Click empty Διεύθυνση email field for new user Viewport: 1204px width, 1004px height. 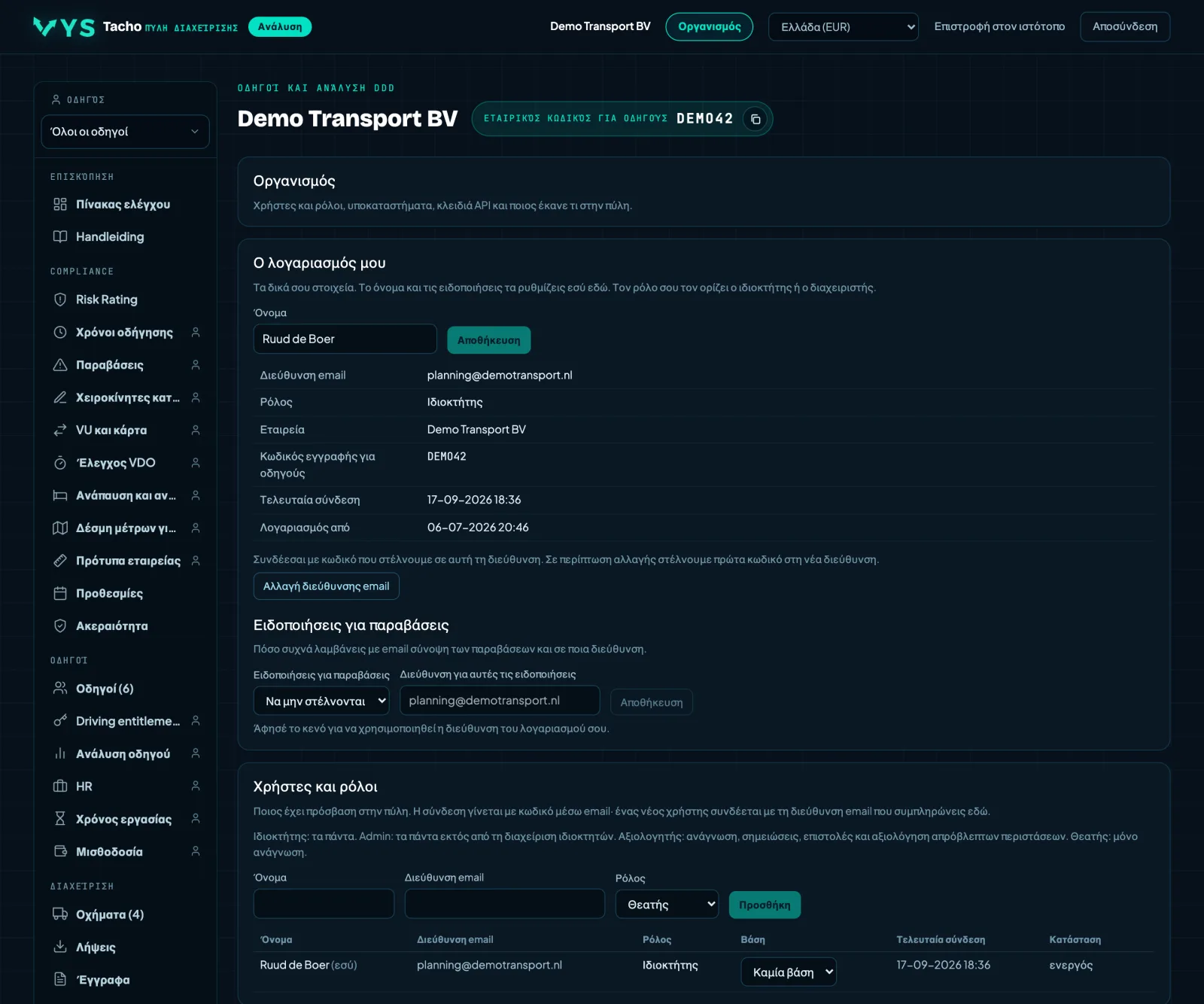[x=505, y=903]
